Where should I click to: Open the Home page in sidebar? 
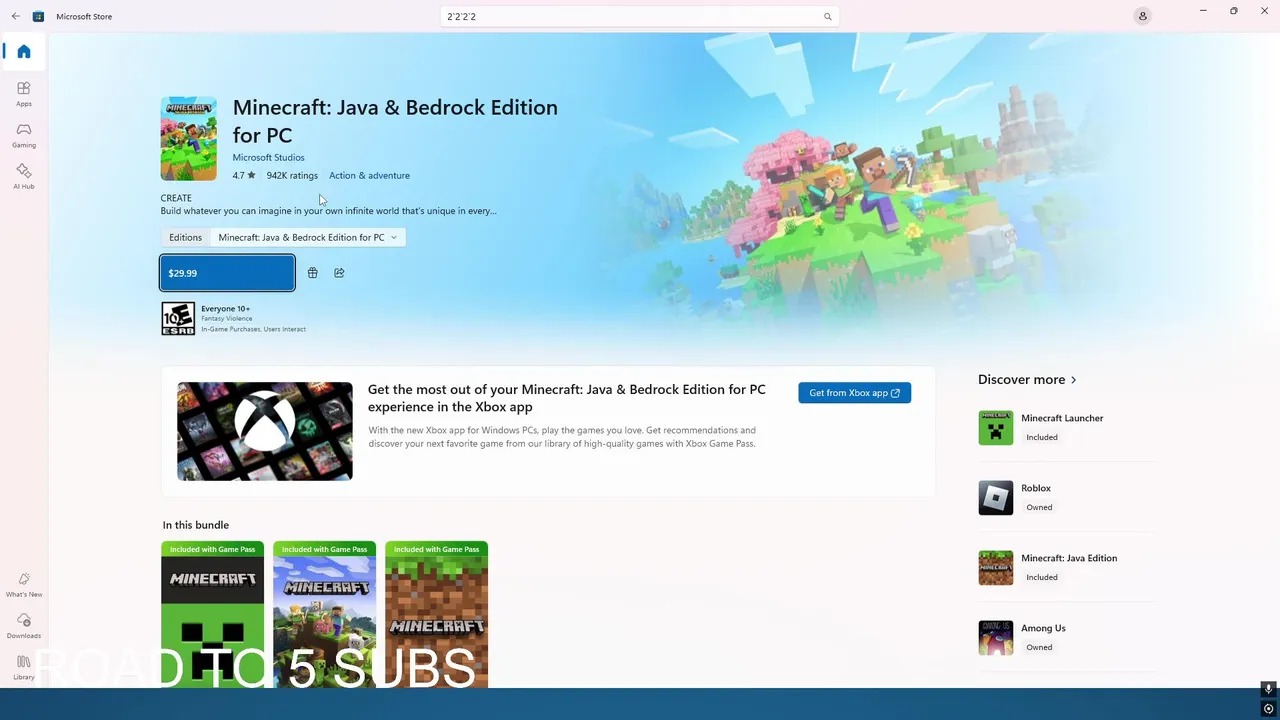[24, 52]
